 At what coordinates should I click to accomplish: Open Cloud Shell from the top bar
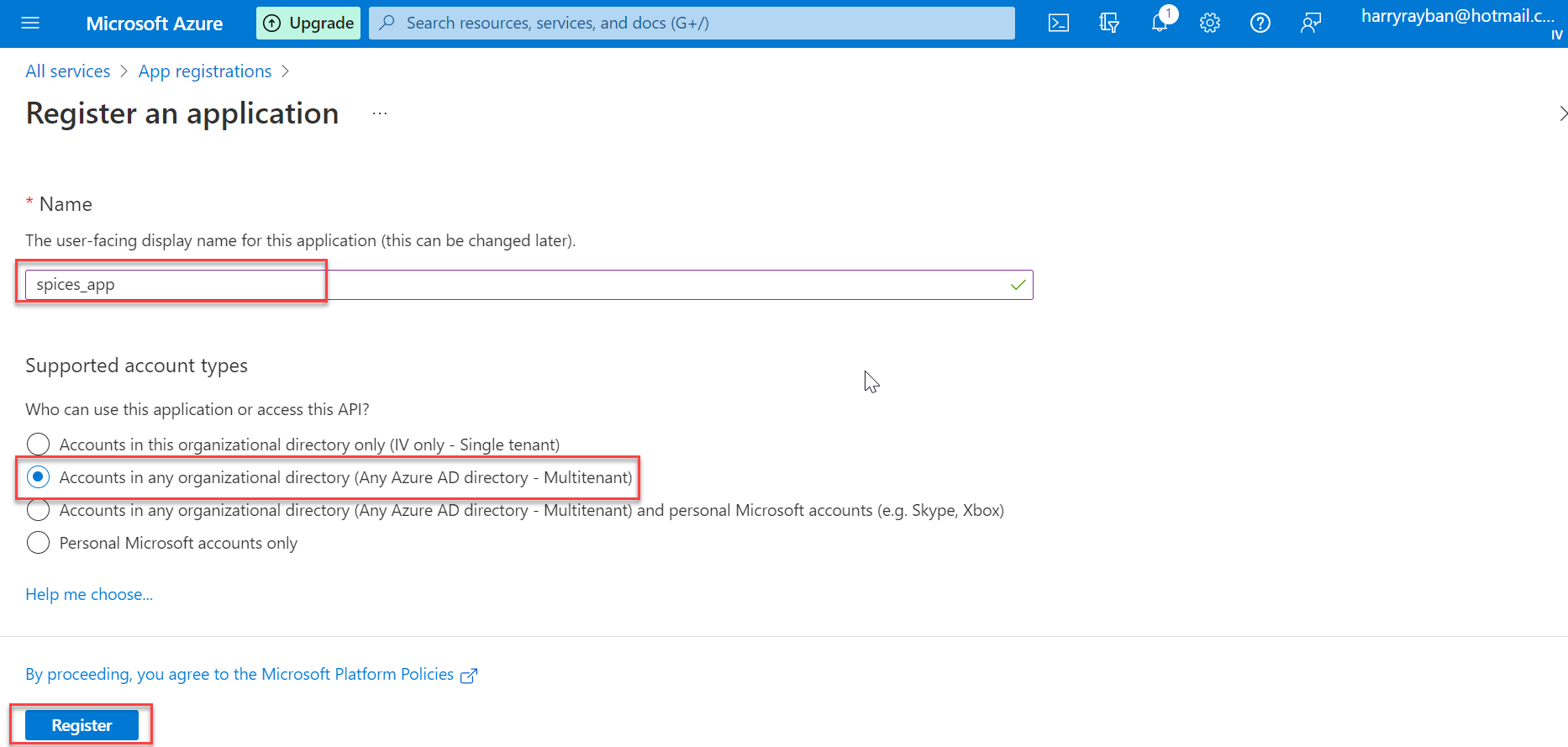point(1059,23)
